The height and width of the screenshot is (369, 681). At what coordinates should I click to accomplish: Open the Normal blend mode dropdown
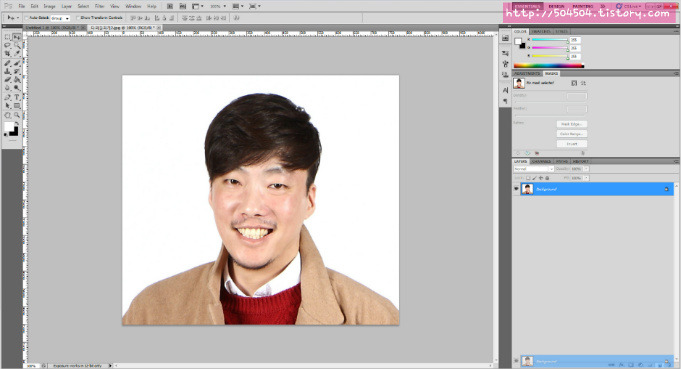coord(533,169)
